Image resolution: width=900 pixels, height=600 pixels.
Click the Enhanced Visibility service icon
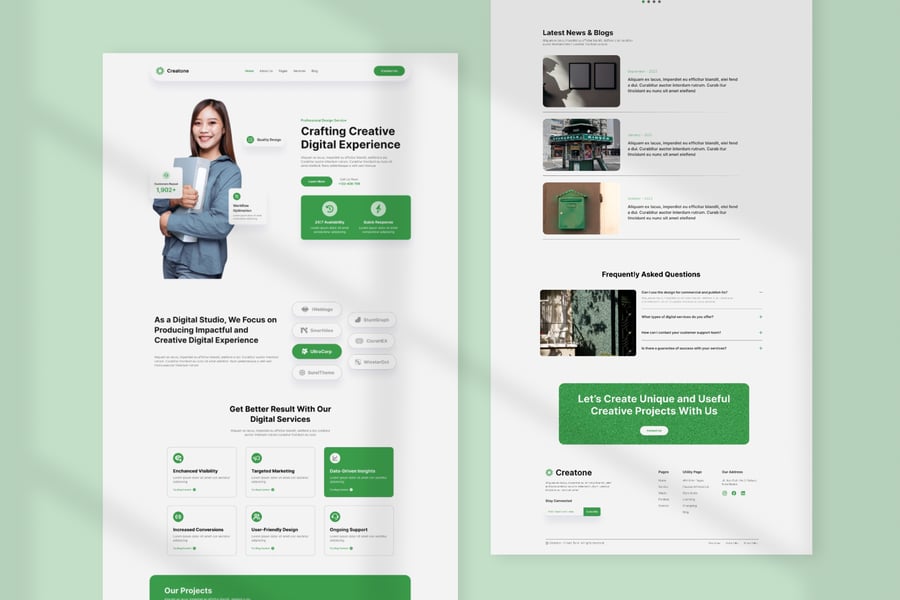(x=178, y=458)
